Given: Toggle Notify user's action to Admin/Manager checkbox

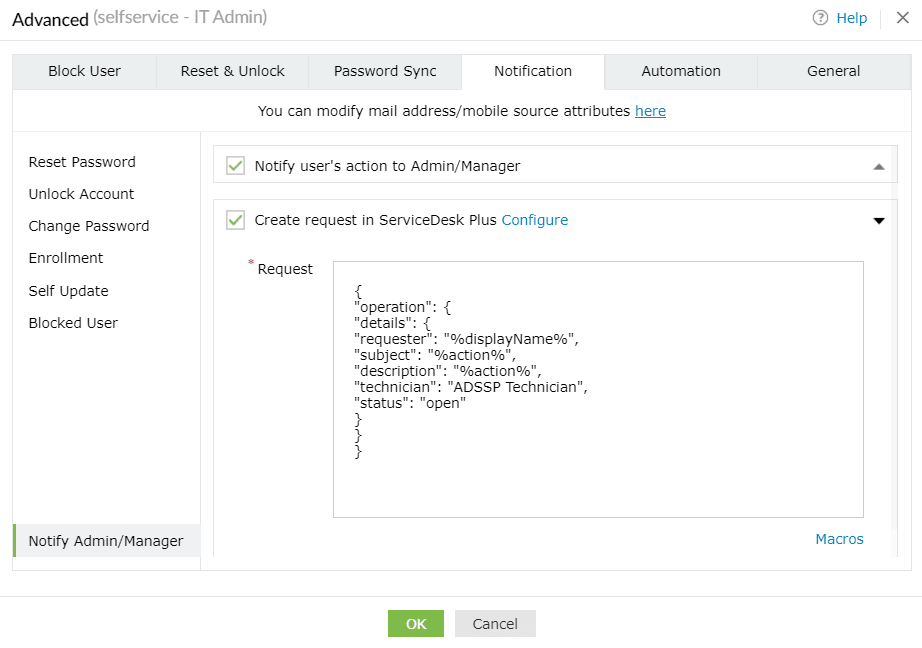Looking at the screenshot, I should (236, 165).
